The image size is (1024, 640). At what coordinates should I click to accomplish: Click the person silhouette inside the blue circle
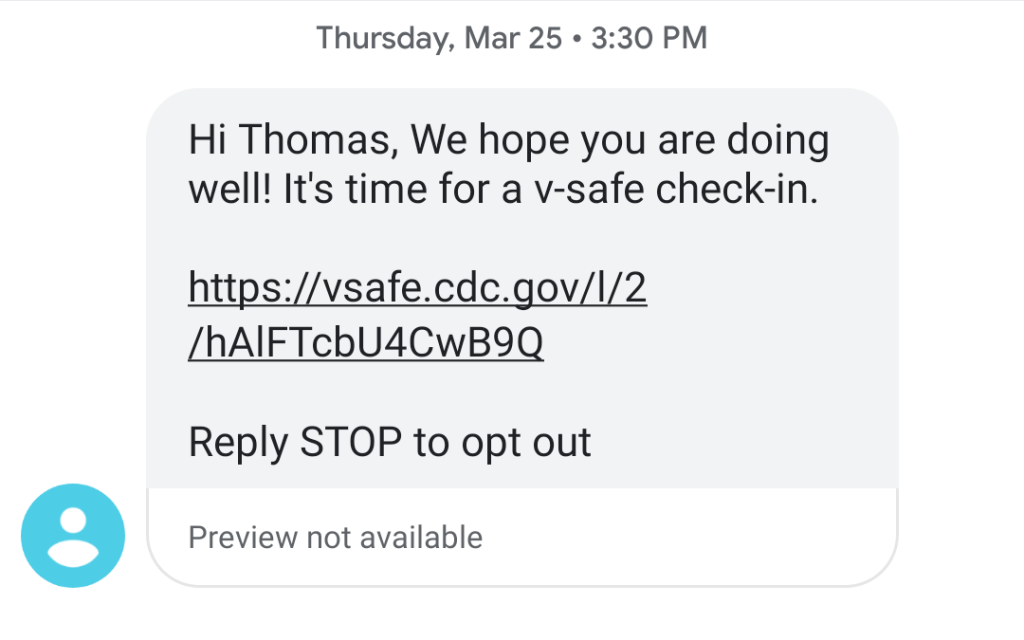click(x=73, y=537)
